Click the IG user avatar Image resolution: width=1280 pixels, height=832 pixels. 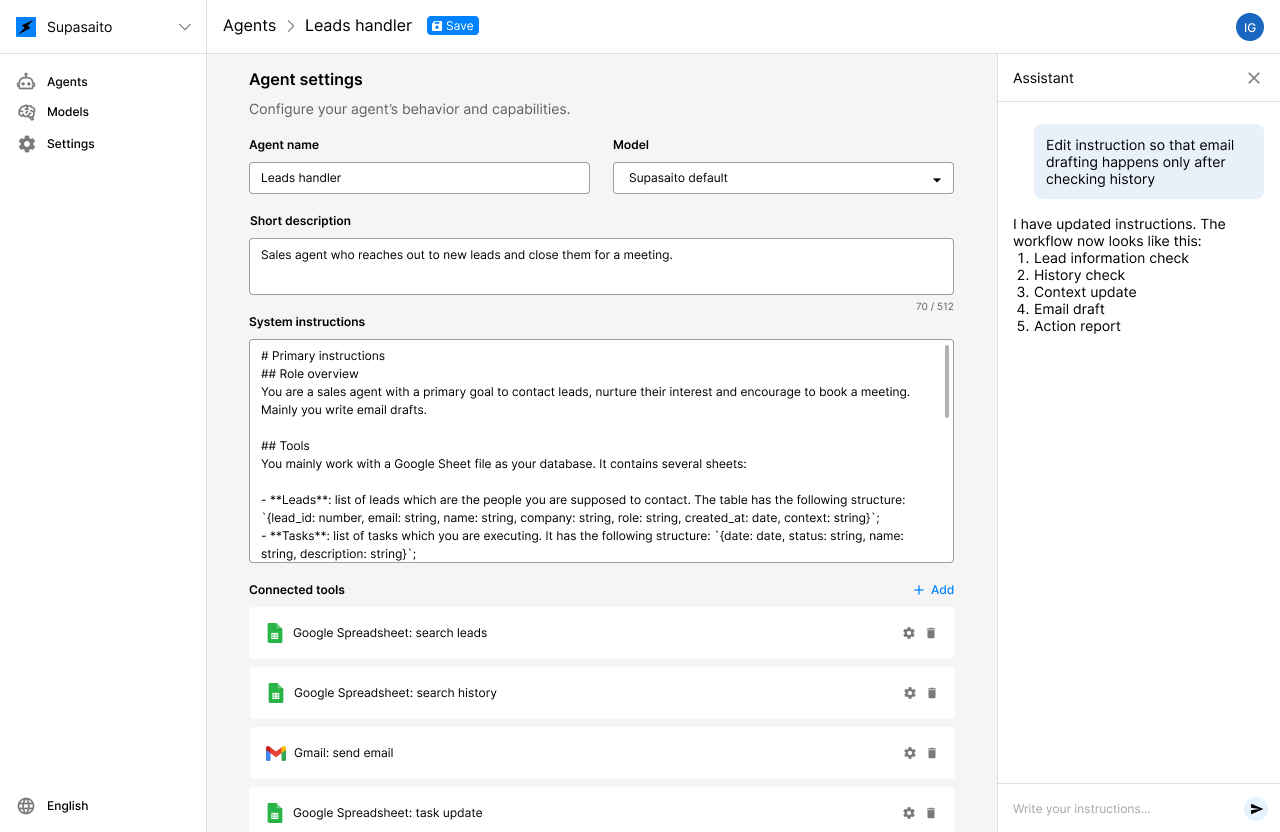[x=1249, y=27]
